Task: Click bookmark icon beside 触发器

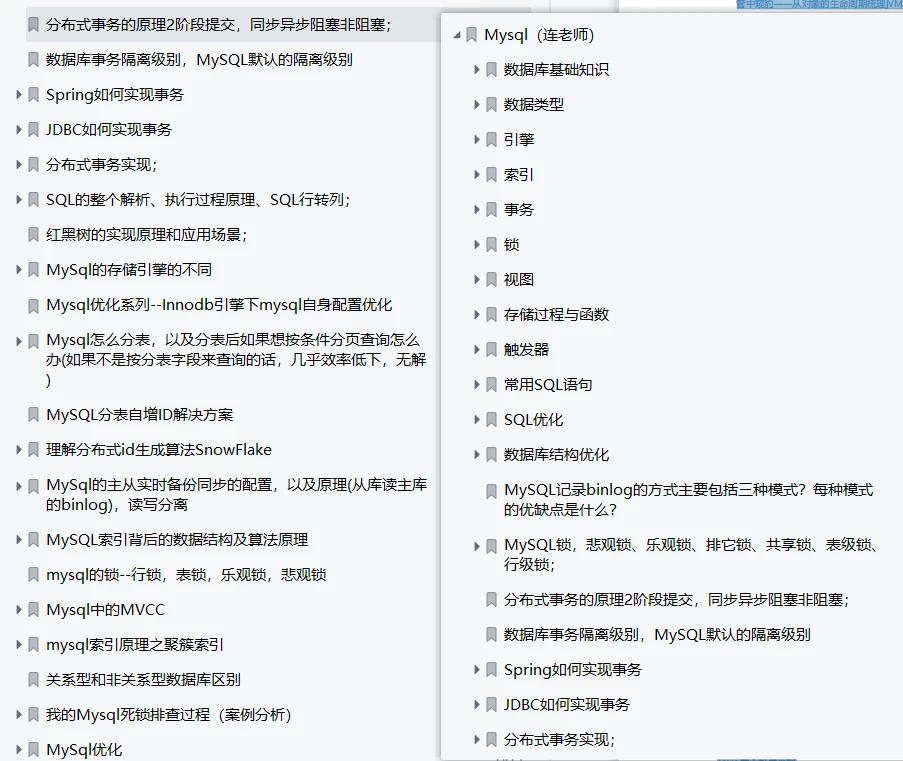Action: coord(491,350)
